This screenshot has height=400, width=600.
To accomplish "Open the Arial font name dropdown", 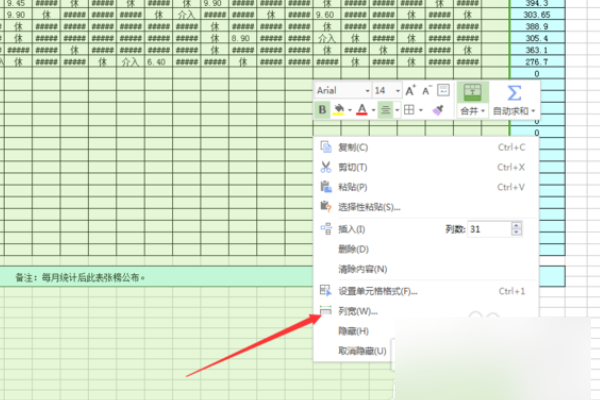I will [x=367, y=91].
